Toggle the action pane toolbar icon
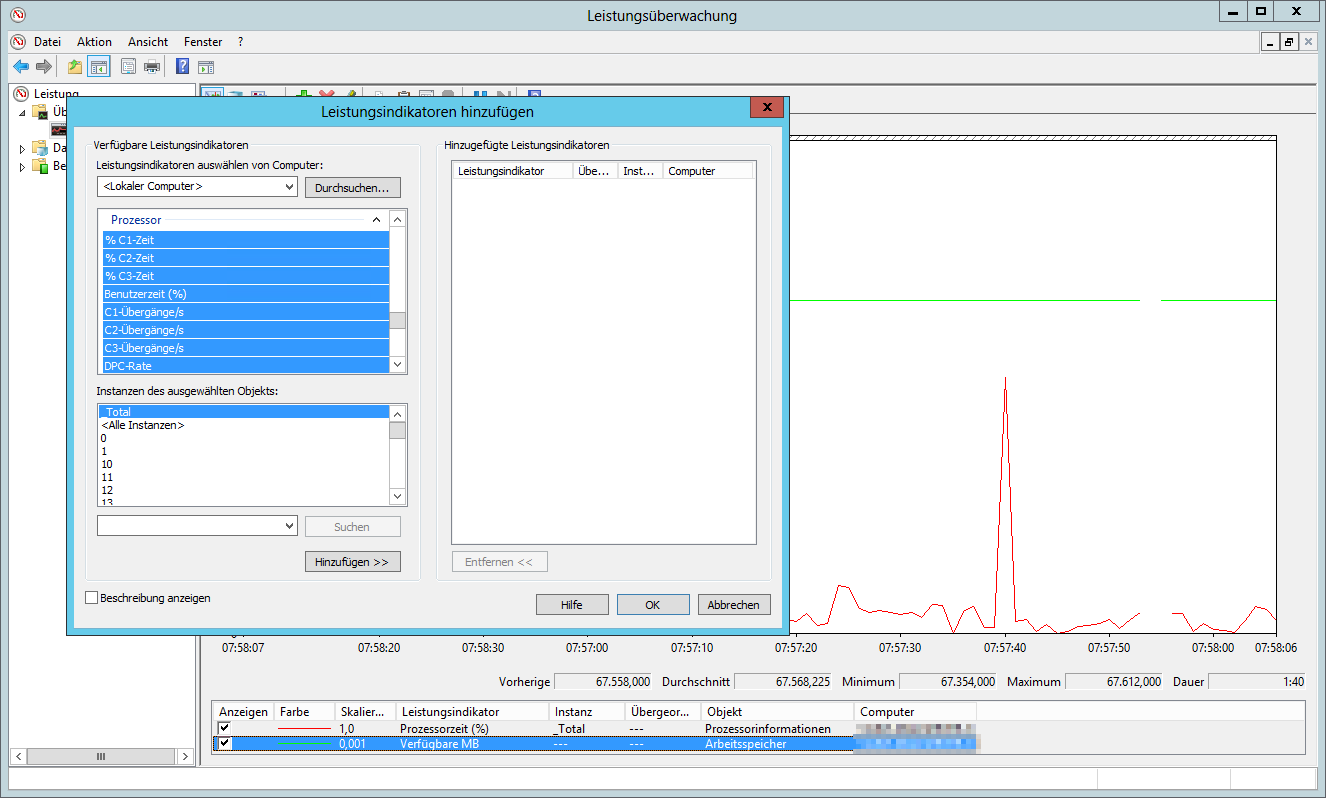This screenshot has height=798, width=1326. pyautogui.click(x=206, y=67)
